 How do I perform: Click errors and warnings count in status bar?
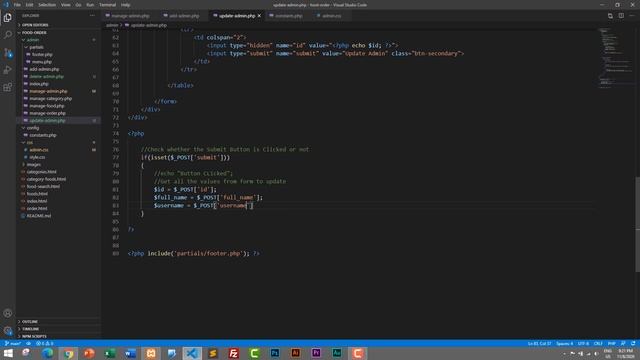tap(44, 343)
